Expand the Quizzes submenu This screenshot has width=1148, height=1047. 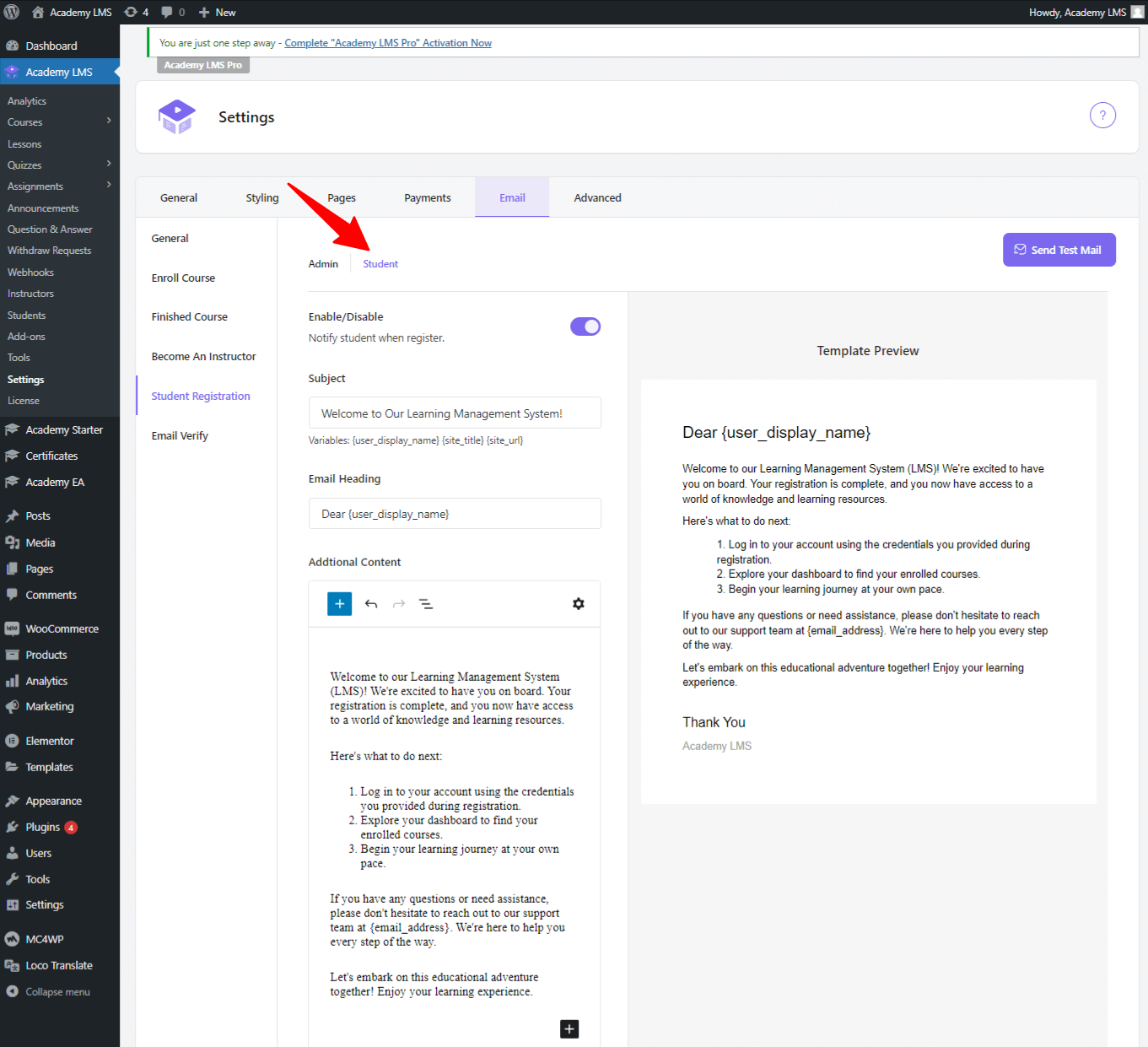click(x=108, y=165)
